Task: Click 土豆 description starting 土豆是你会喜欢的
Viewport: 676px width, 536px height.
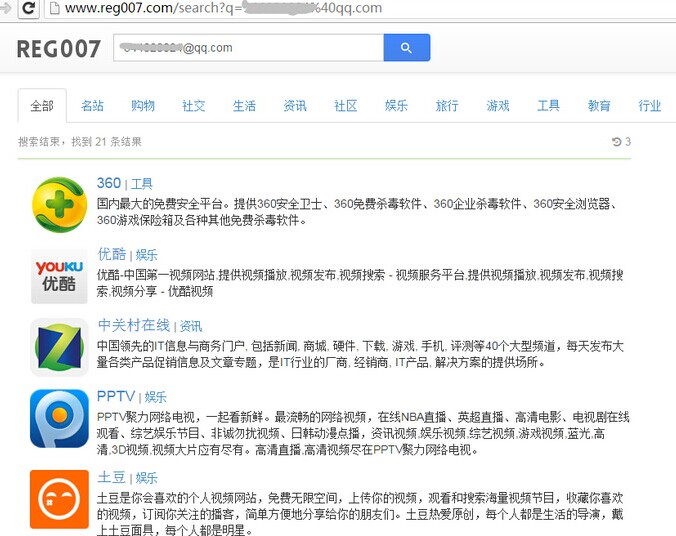Action: 360,514
